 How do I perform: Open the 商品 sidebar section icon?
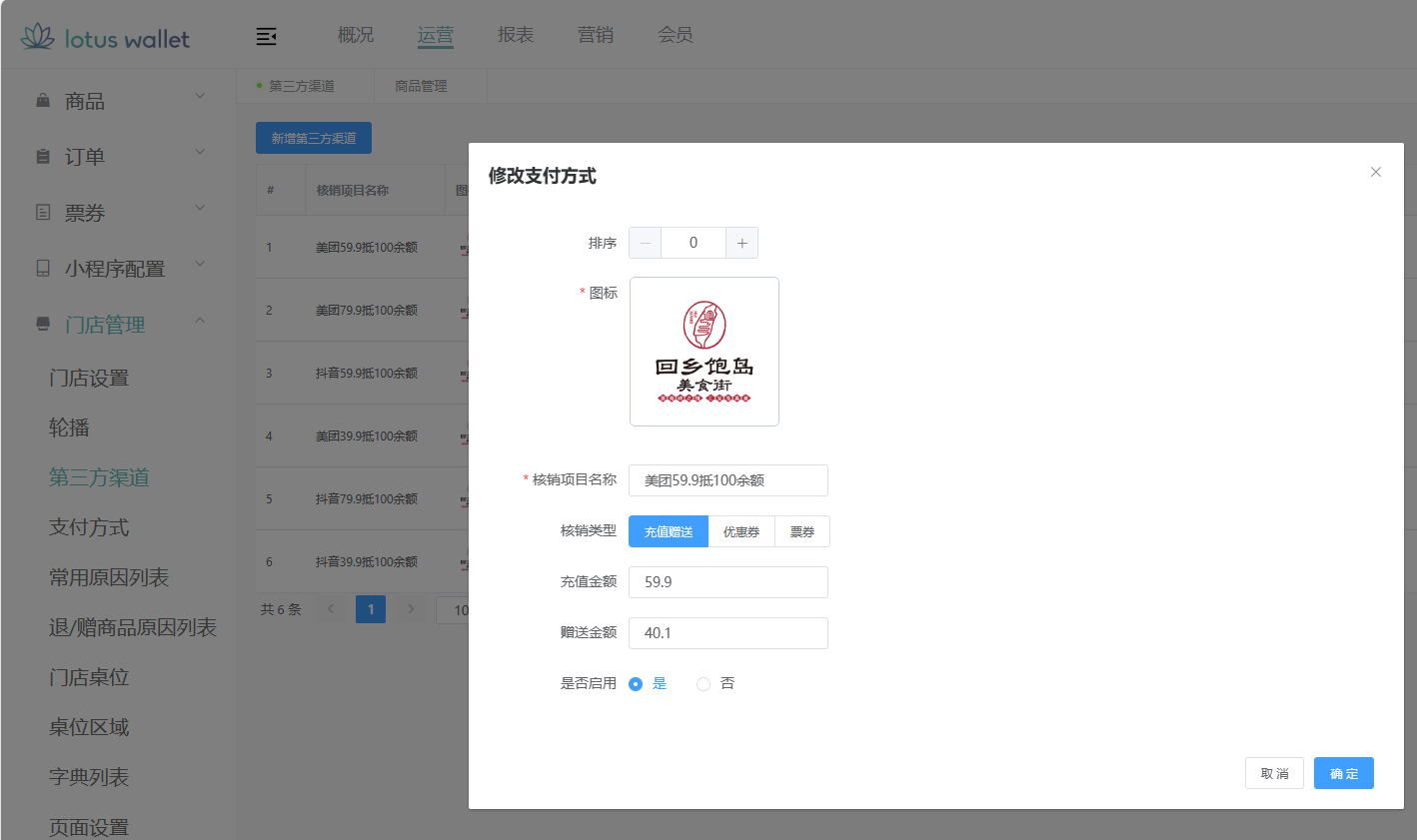[x=41, y=100]
